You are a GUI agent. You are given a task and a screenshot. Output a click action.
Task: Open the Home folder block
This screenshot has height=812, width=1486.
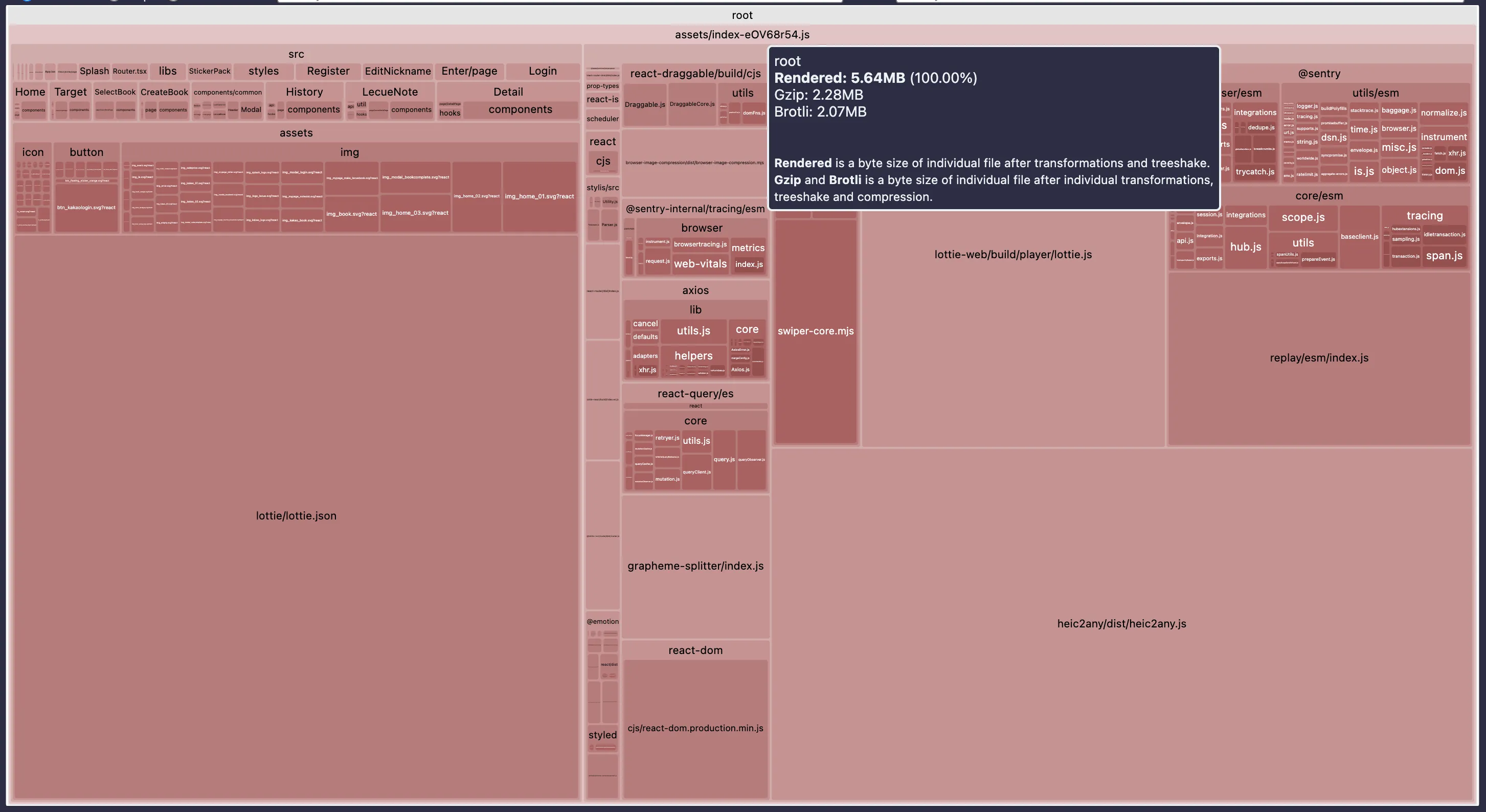(30, 92)
